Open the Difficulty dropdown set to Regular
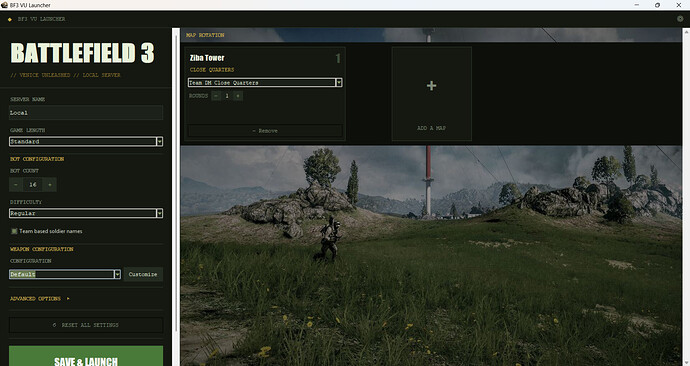690x366 pixels. 86,213
